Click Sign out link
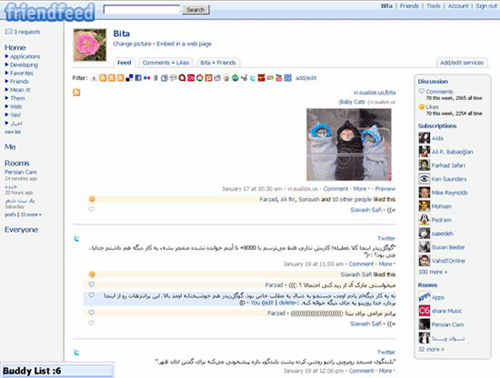This screenshot has height=378, width=500. coord(486,6)
